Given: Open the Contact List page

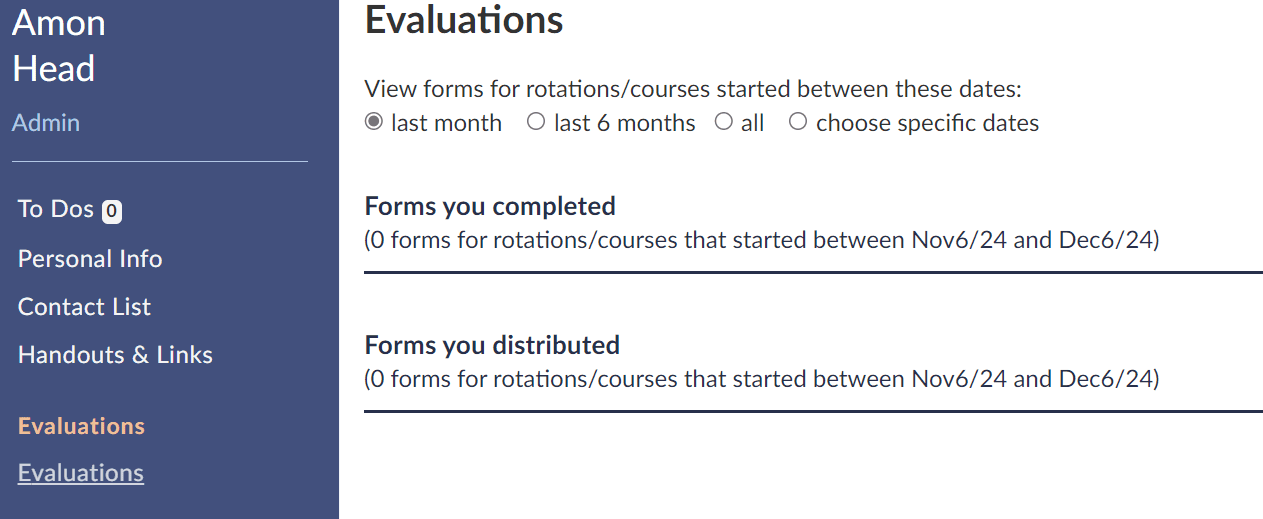Looking at the screenshot, I should click(84, 307).
